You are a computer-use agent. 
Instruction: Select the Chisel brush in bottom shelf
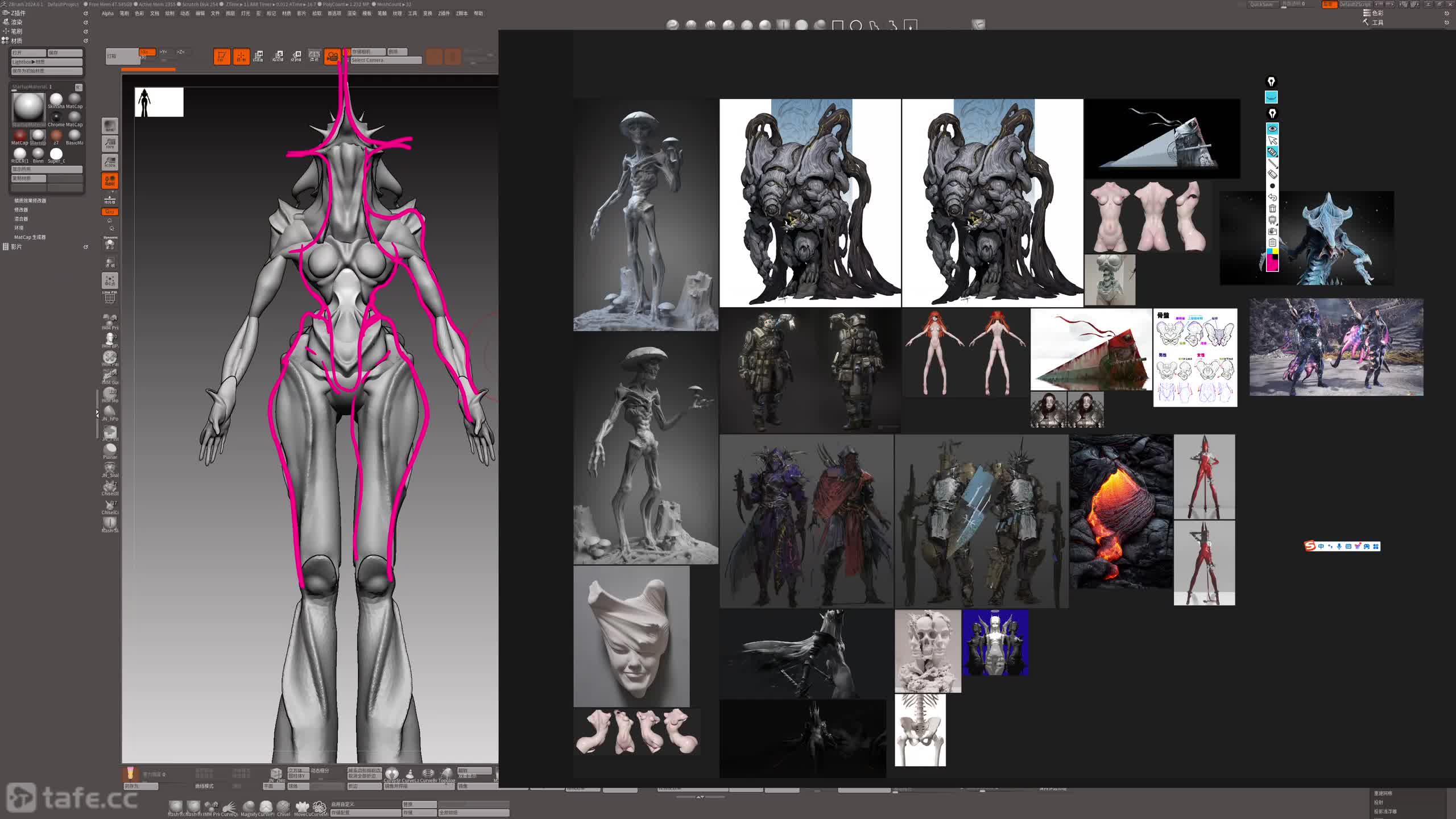(x=283, y=806)
